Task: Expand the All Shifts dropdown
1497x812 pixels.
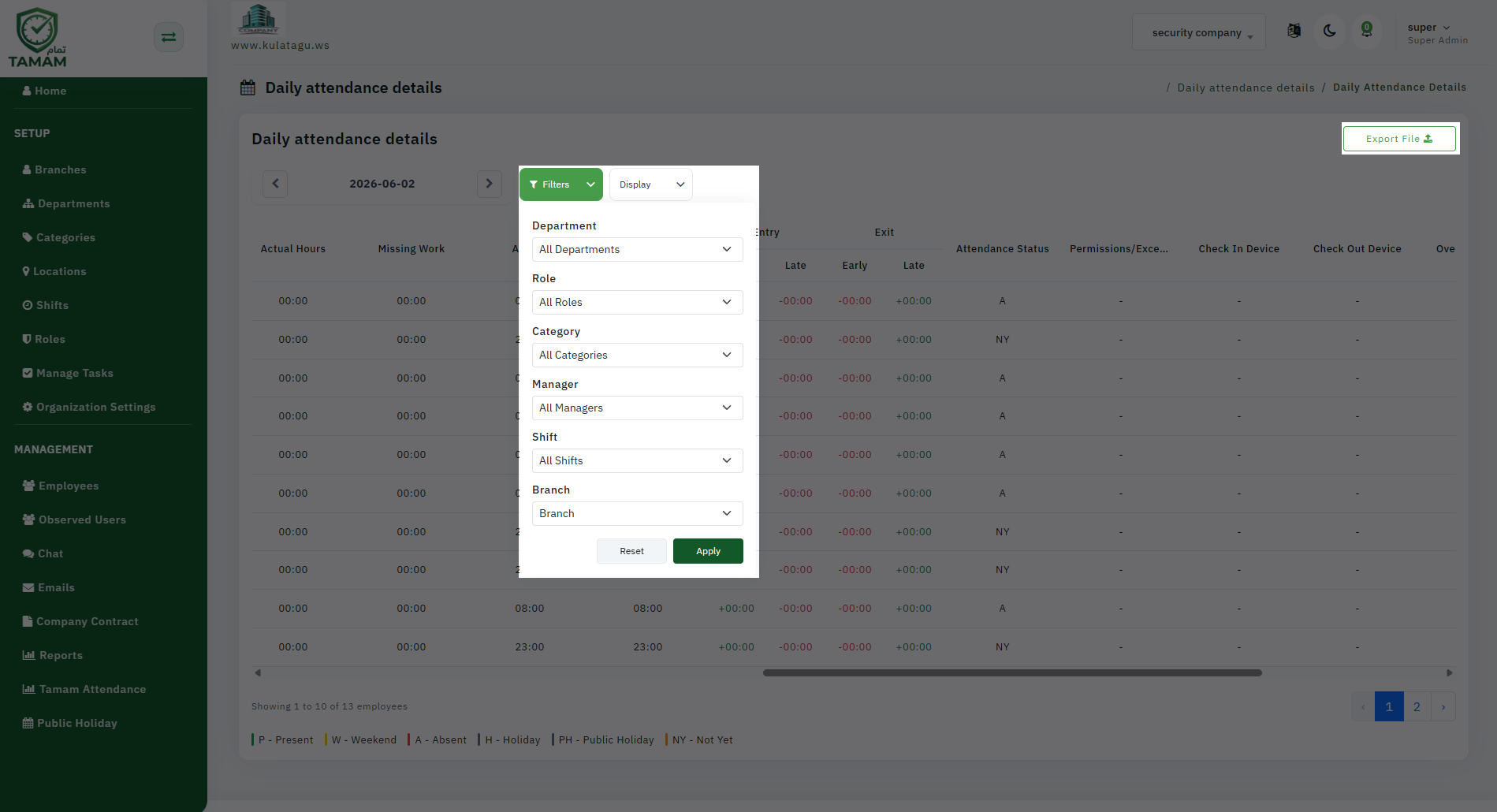Action: [638, 460]
